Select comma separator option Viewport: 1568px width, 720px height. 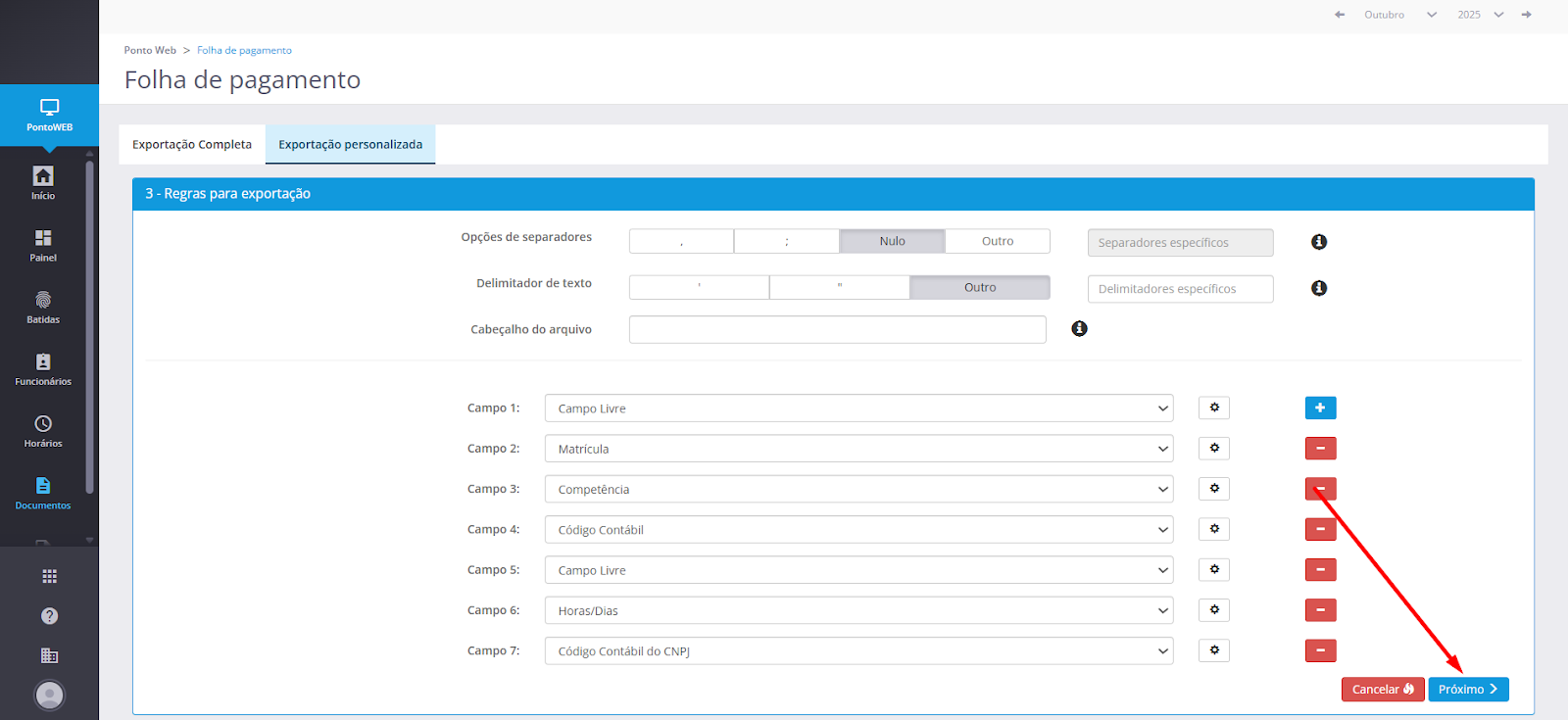(681, 241)
